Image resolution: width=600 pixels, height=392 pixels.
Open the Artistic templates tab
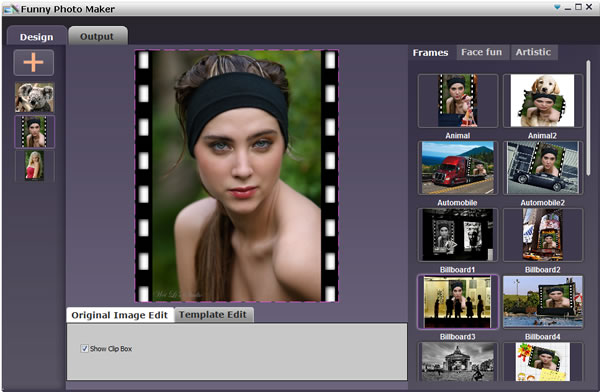(x=533, y=52)
